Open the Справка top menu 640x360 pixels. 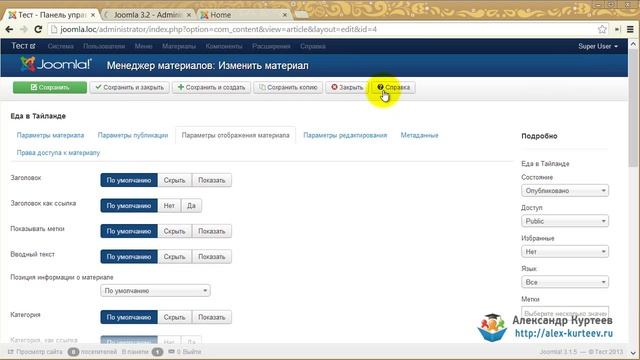pos(313,47)
